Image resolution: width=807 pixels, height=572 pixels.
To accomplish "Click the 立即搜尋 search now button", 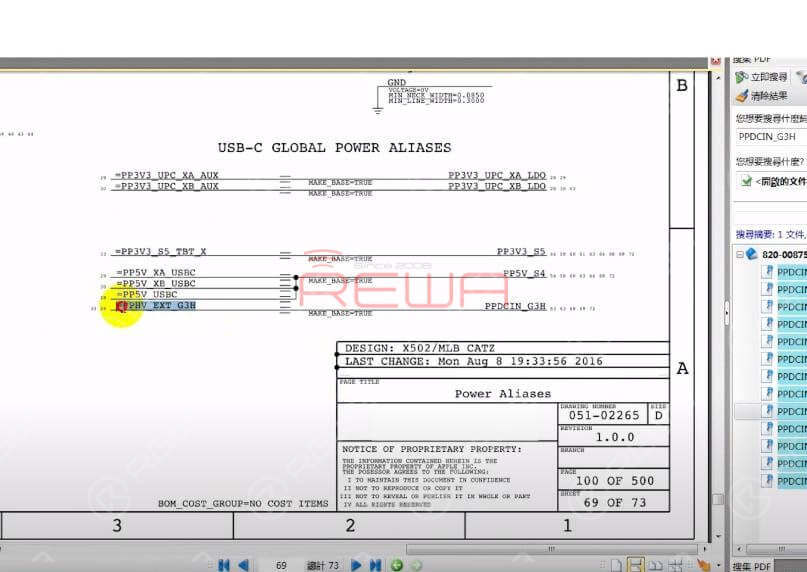I will click(761, 77).
